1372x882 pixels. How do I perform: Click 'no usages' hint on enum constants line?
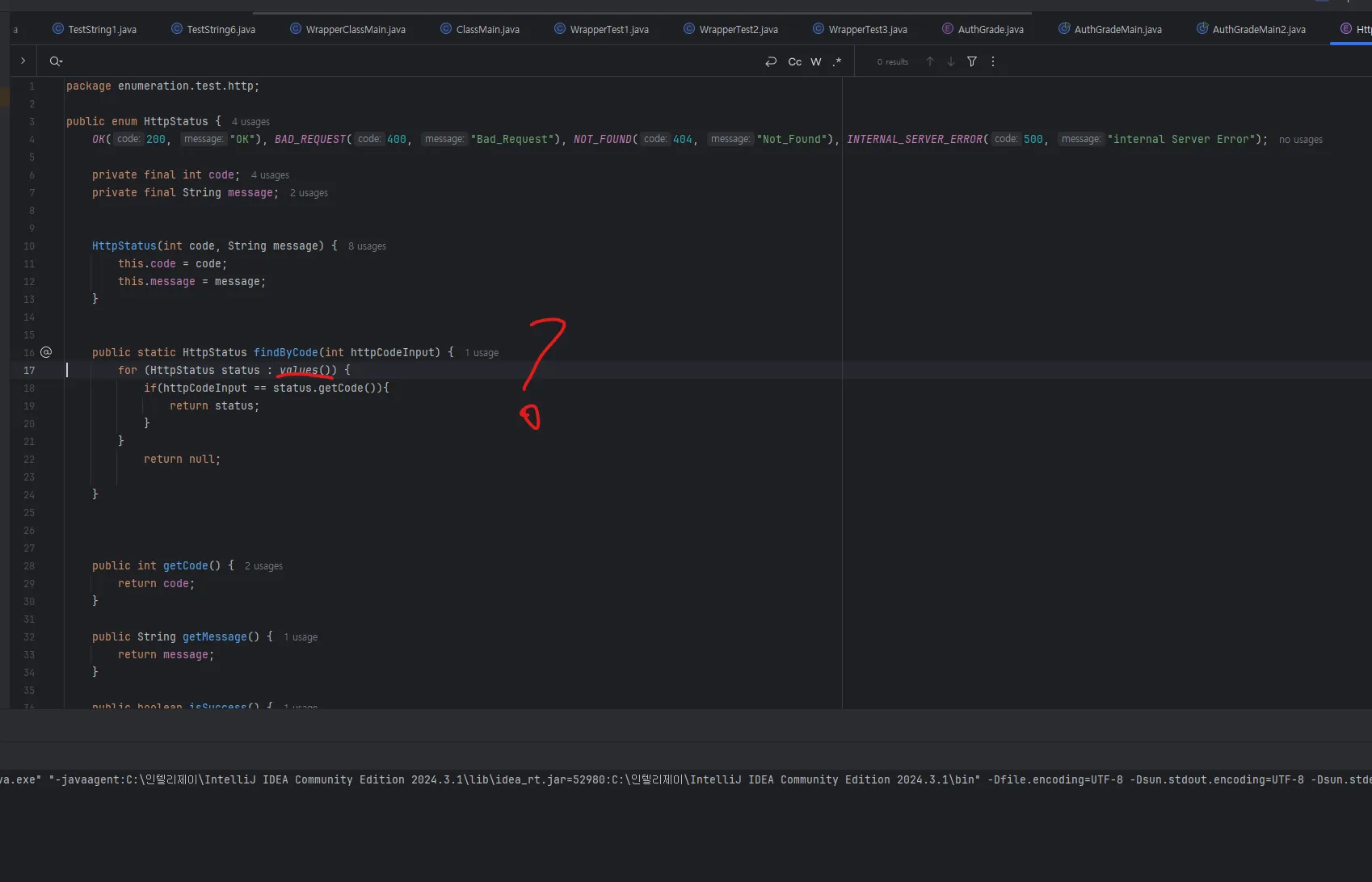(x=1301, y=140)
